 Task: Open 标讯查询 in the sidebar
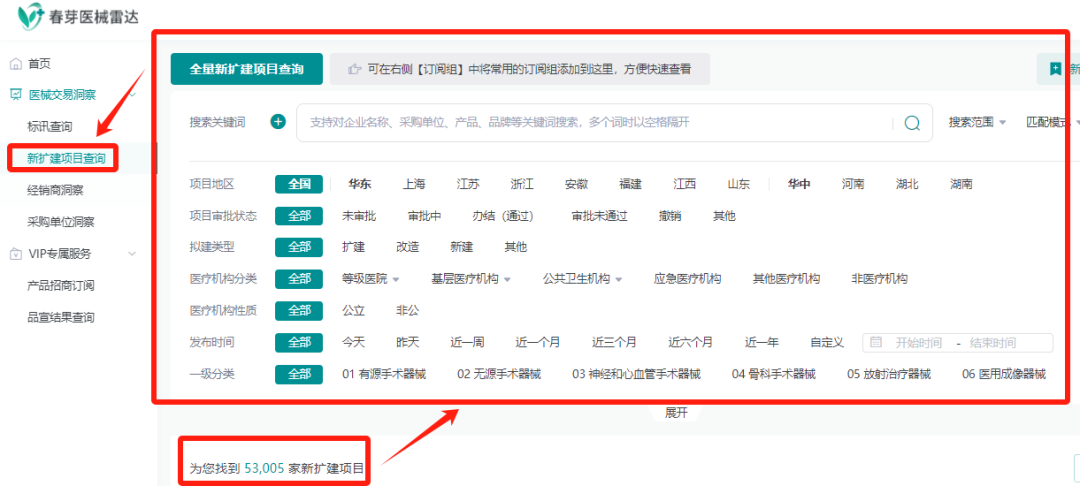click(x=50, y=127)
